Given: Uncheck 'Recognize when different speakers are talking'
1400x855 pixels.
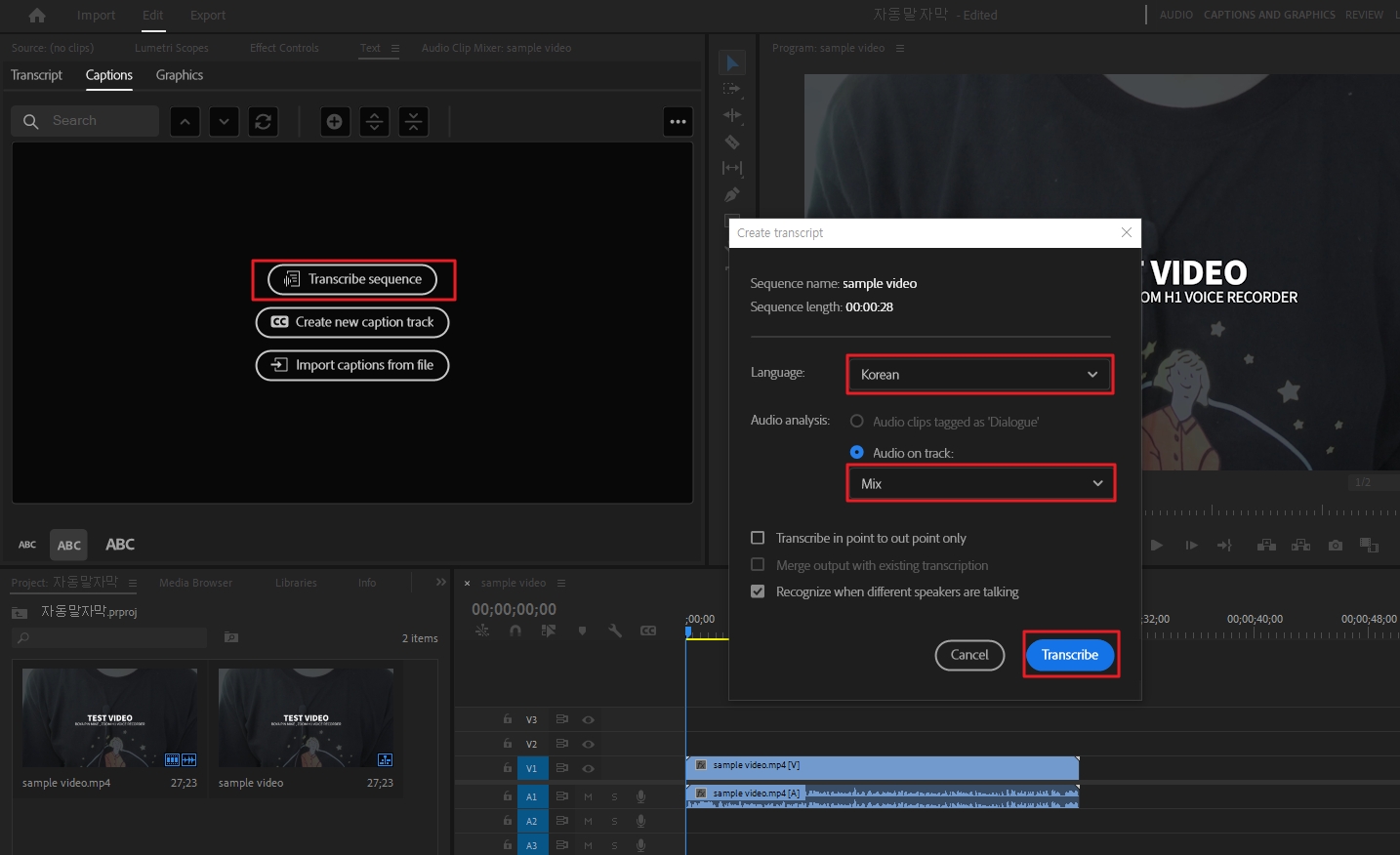Looking at the screenshot, I should click(x=758, y=591).
